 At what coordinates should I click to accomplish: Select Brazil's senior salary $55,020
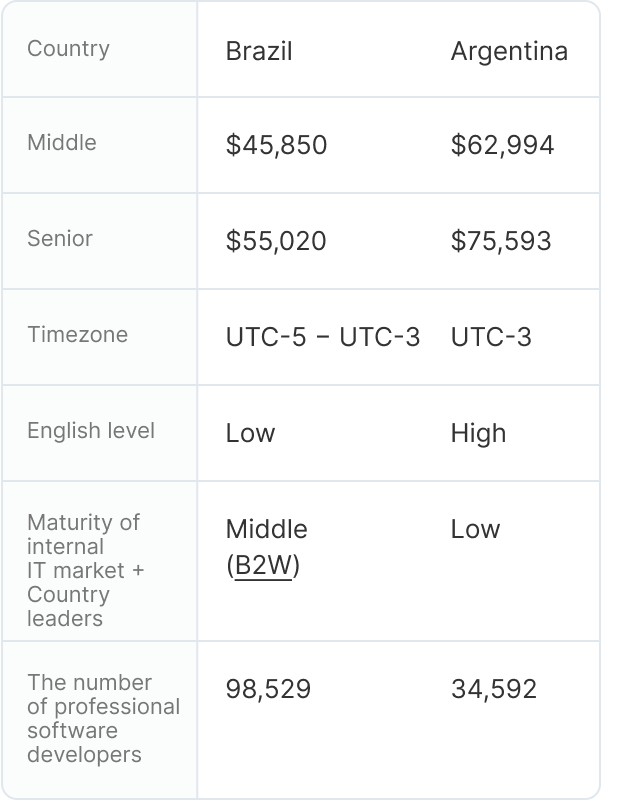(276, 242)
